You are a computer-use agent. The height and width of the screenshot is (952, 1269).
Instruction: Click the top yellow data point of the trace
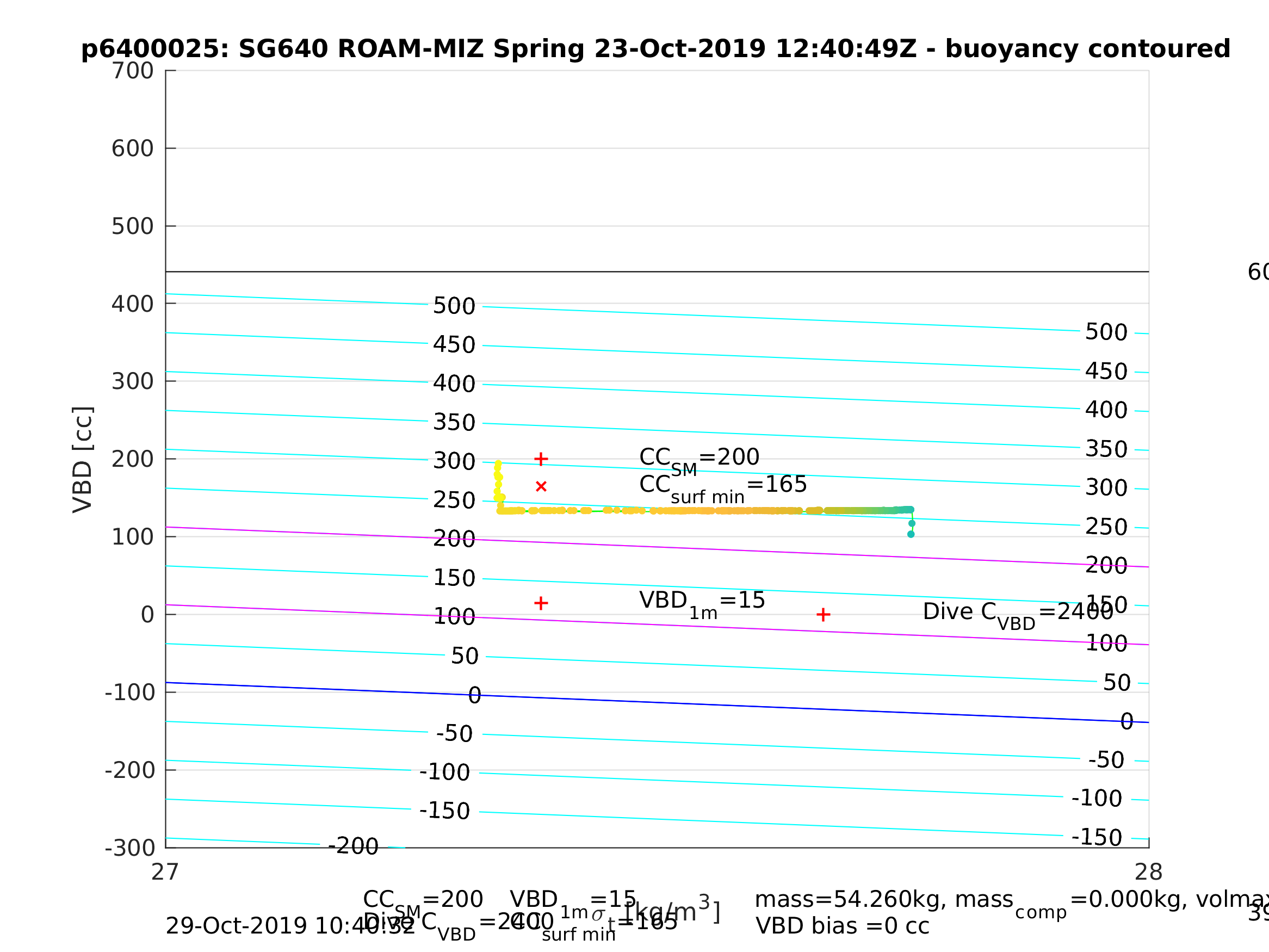tap(498, 463)
